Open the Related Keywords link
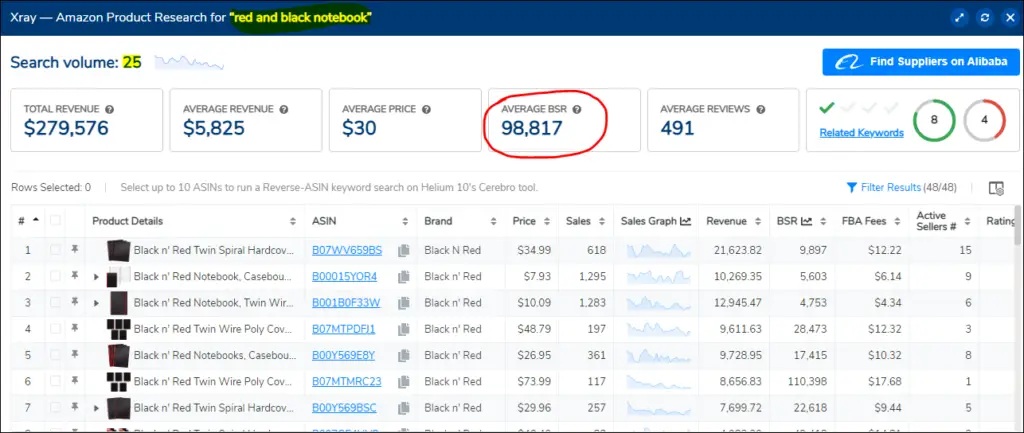This screenshot has width=1024, height=433. [861, 133]
